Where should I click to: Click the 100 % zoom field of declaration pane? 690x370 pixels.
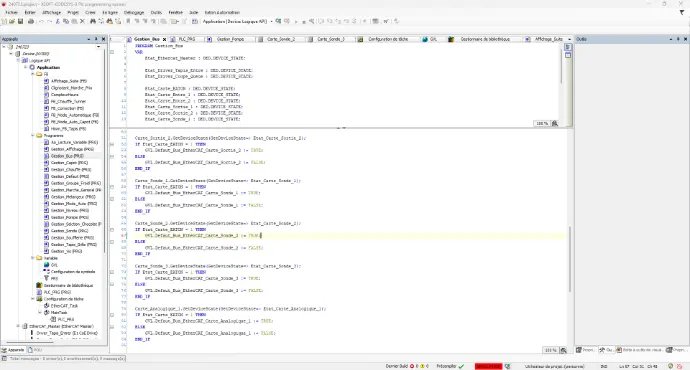point(542,124)
